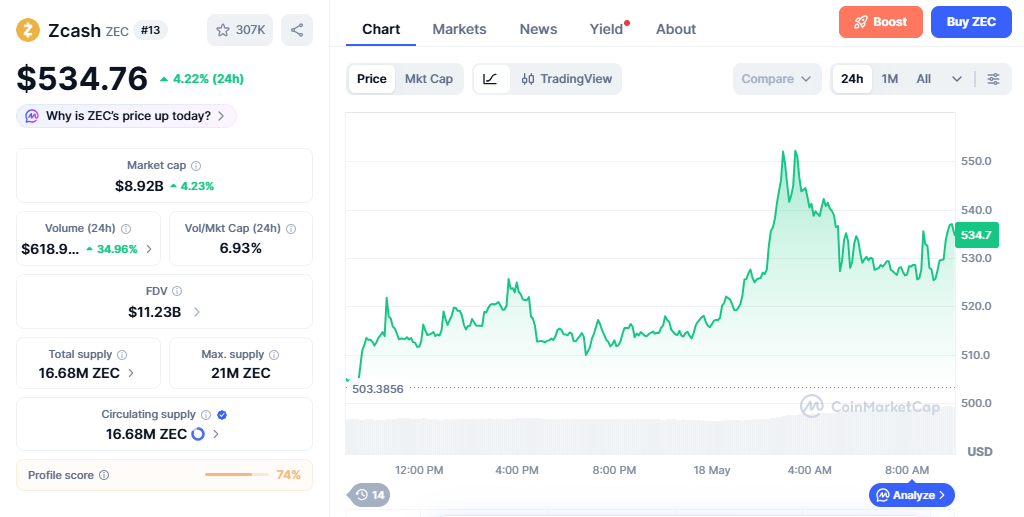1024x517 pixels.
Task: Open 'Why is ZEC's price up today?'
Action: point(127,116)
